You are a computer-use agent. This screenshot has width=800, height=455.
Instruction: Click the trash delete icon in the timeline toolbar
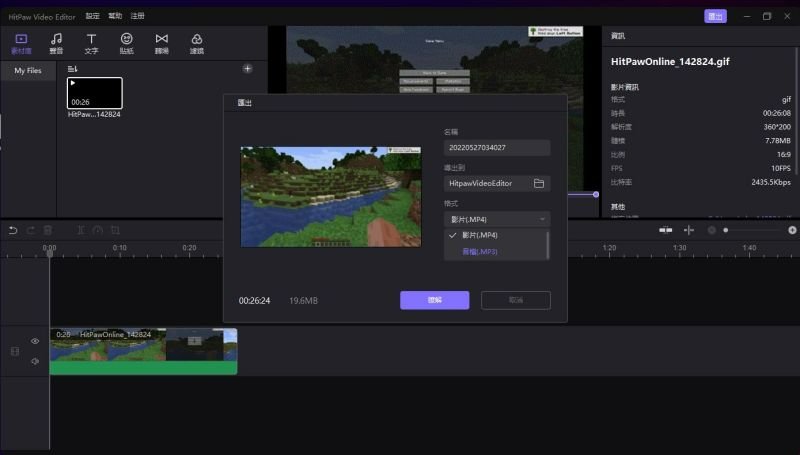click(x=47, y=230)
